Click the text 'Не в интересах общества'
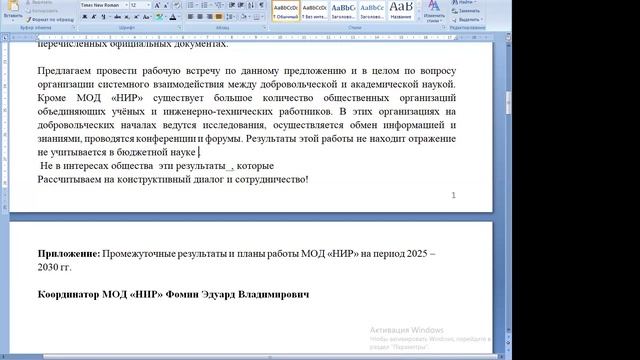 (x=96, y=166)
